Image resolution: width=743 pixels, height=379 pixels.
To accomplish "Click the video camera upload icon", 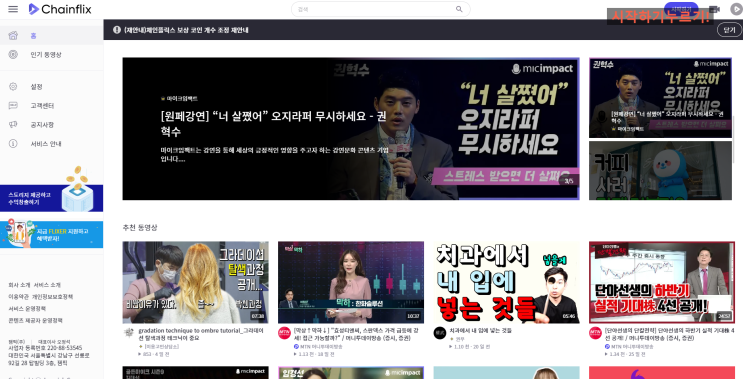I will (715, 9).
